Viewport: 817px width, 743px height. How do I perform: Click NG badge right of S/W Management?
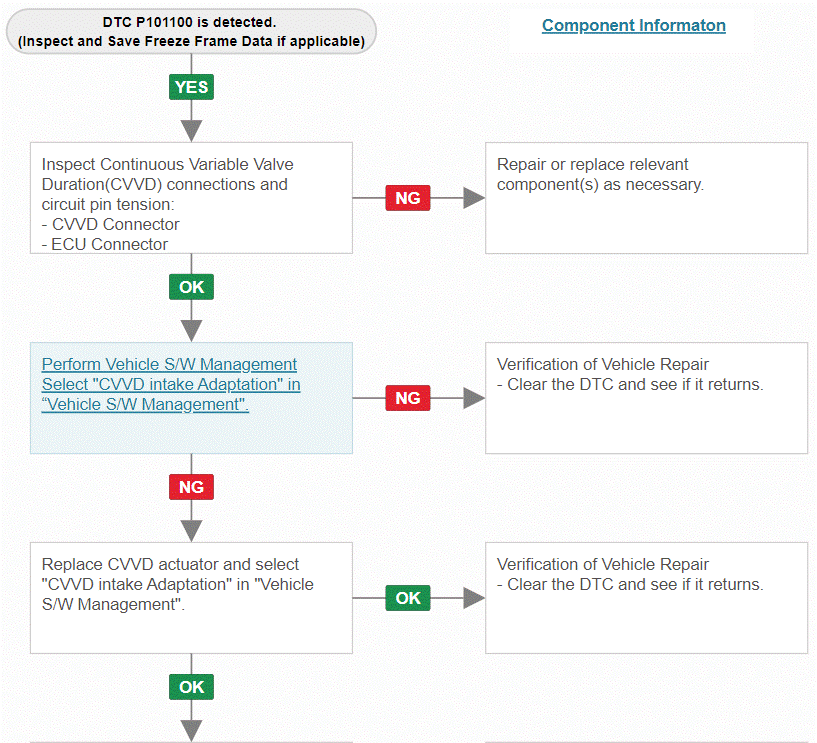coord(408,398)
